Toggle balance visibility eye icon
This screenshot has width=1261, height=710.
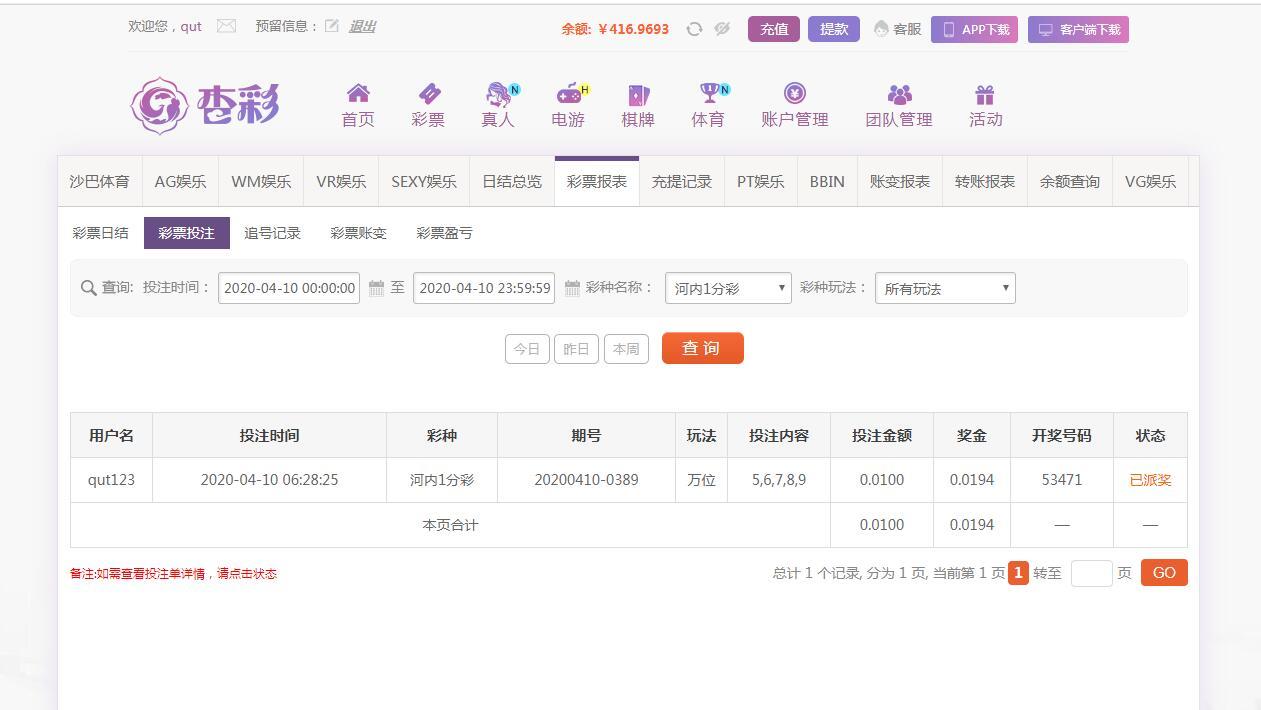point(722,29)
